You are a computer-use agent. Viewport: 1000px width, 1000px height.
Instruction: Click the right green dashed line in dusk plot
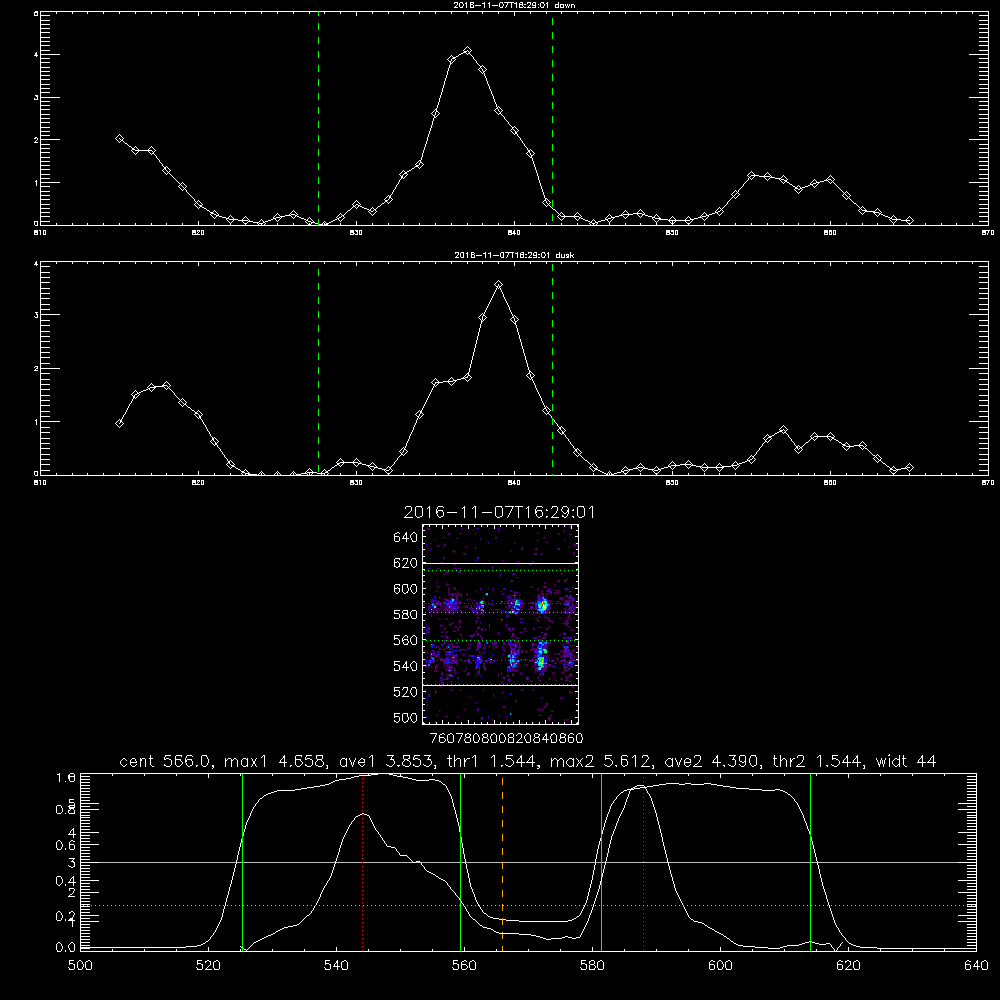[552, 368]
